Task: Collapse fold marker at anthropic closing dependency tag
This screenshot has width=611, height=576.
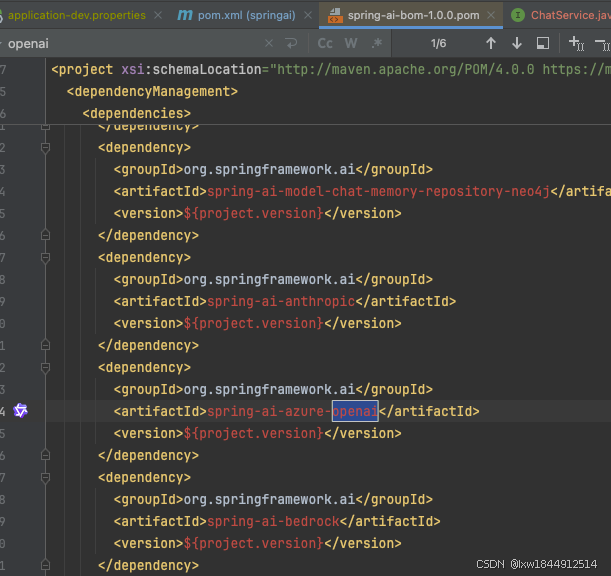Action: click(45, 345)
